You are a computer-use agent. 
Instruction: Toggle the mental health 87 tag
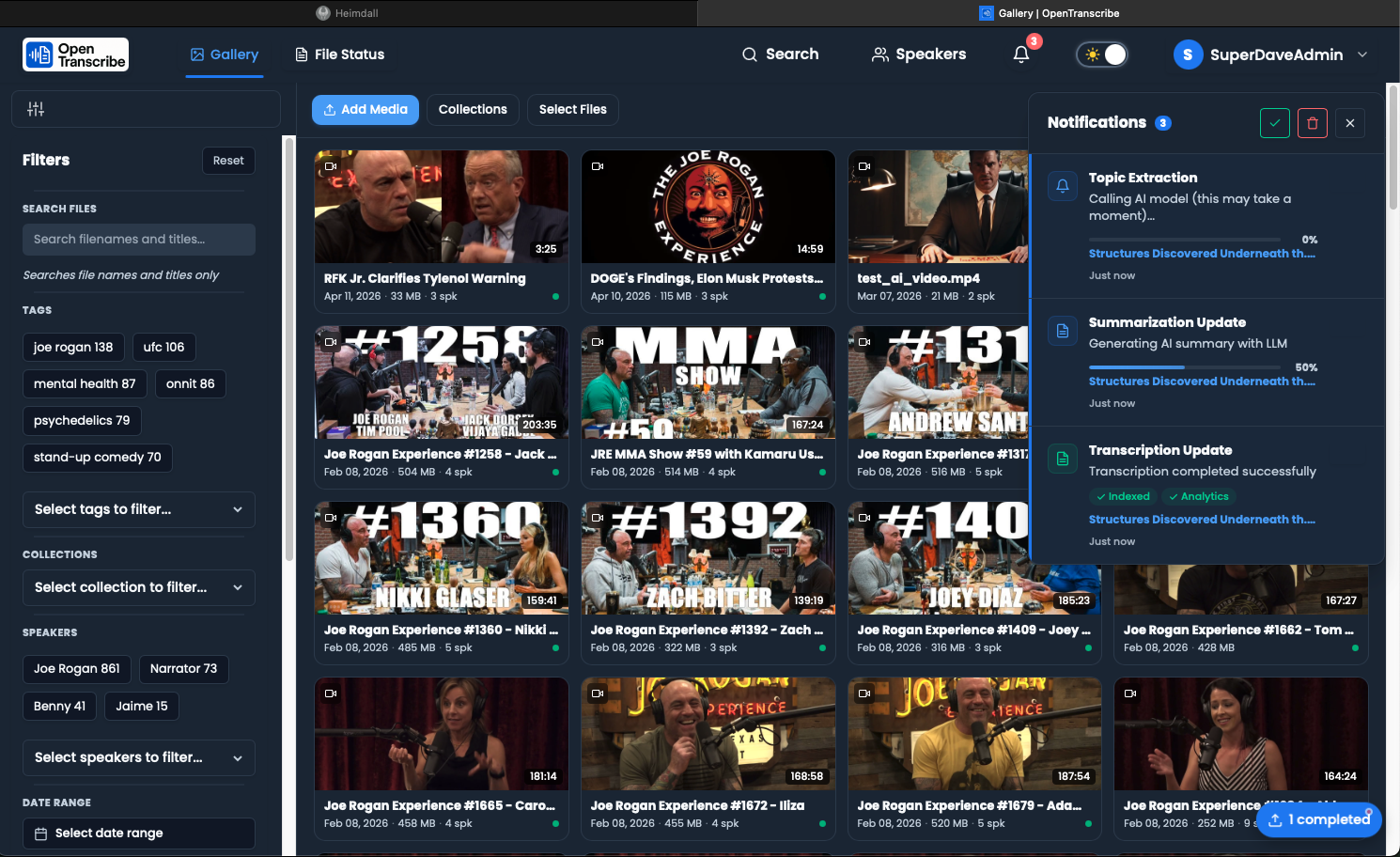pyautogui.click(x=85, y=383)
